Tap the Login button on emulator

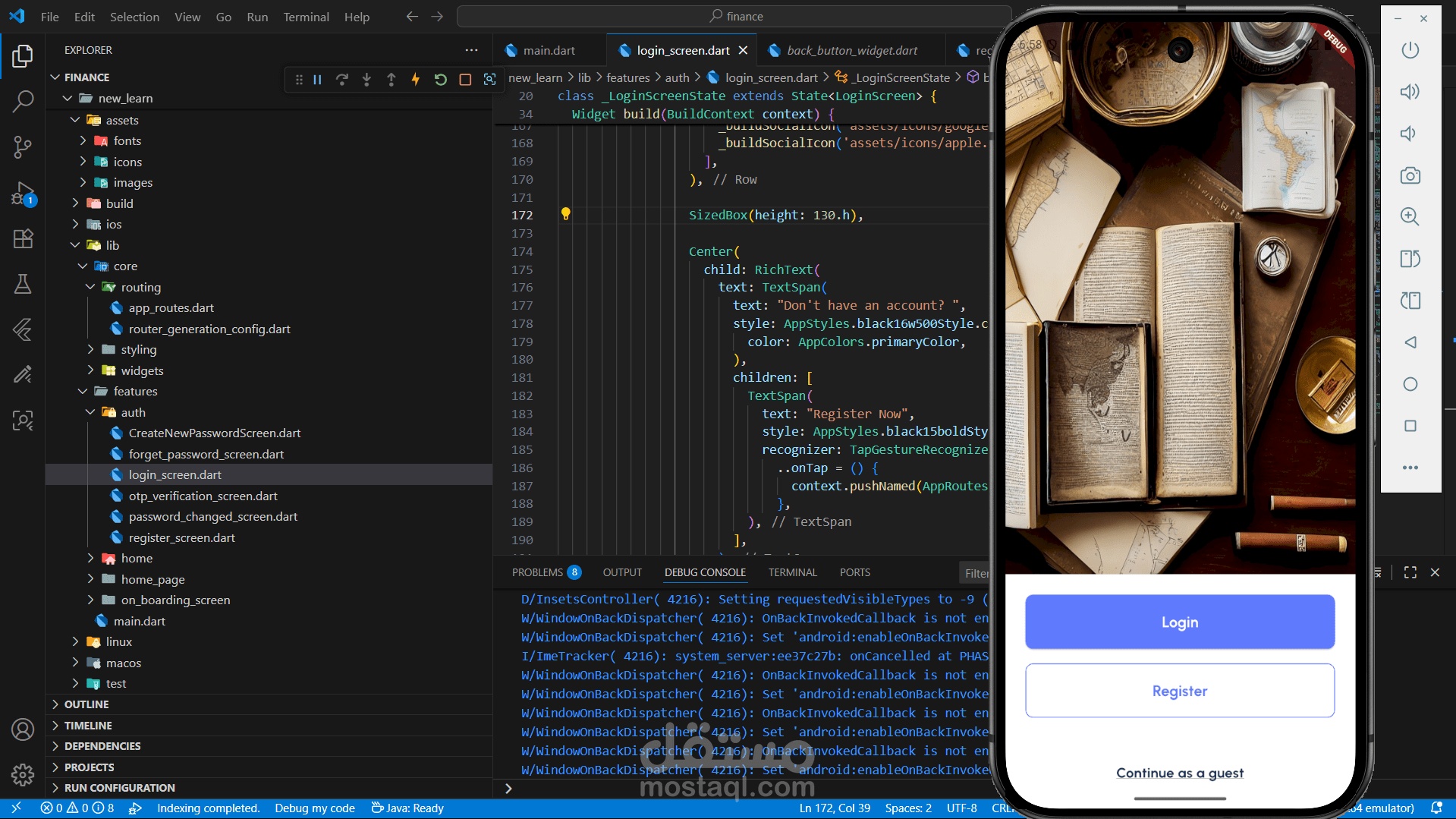tap(1180, 622)
